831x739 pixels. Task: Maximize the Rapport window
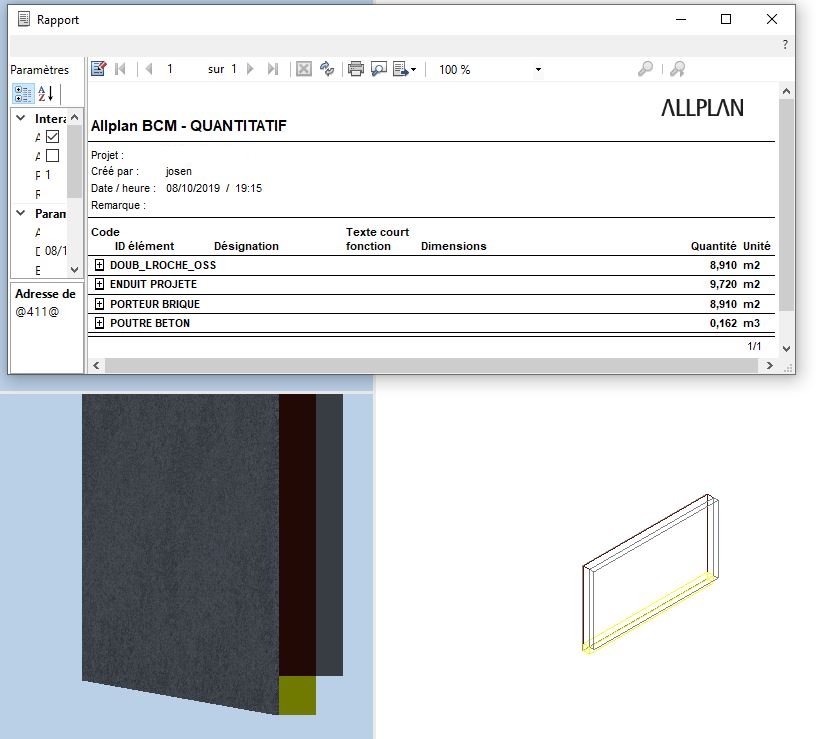[x=726, y=20]
